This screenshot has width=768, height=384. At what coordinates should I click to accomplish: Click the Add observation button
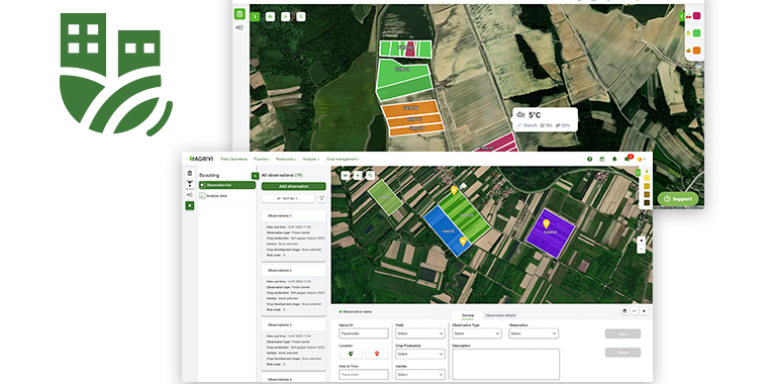click(293, 186)
